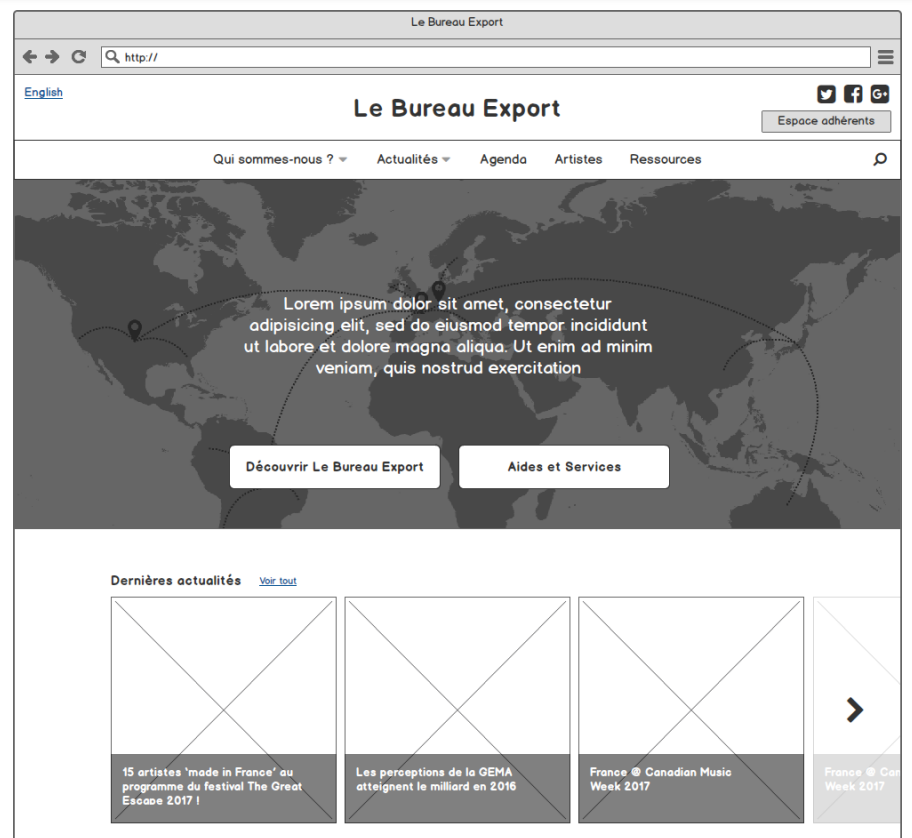Open the Ressources menu item
The image size is (912, 838).
(665, 159)
